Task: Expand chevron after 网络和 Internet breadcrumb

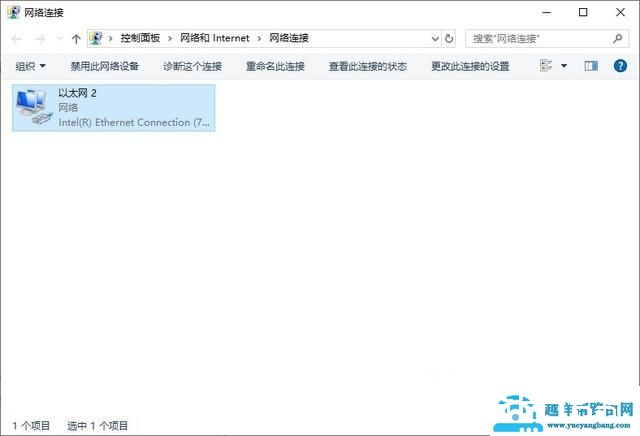Action: pyautogui.click(x=259, y=39)
